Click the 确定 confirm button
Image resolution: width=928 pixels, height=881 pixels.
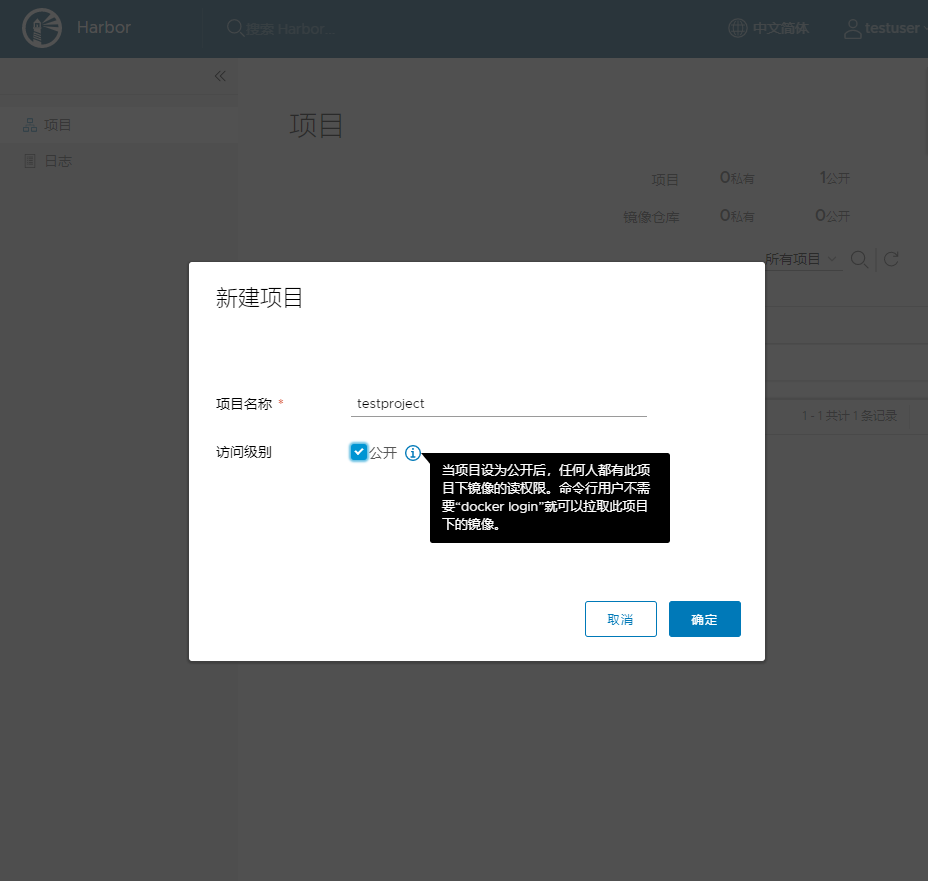pos(704,619)
